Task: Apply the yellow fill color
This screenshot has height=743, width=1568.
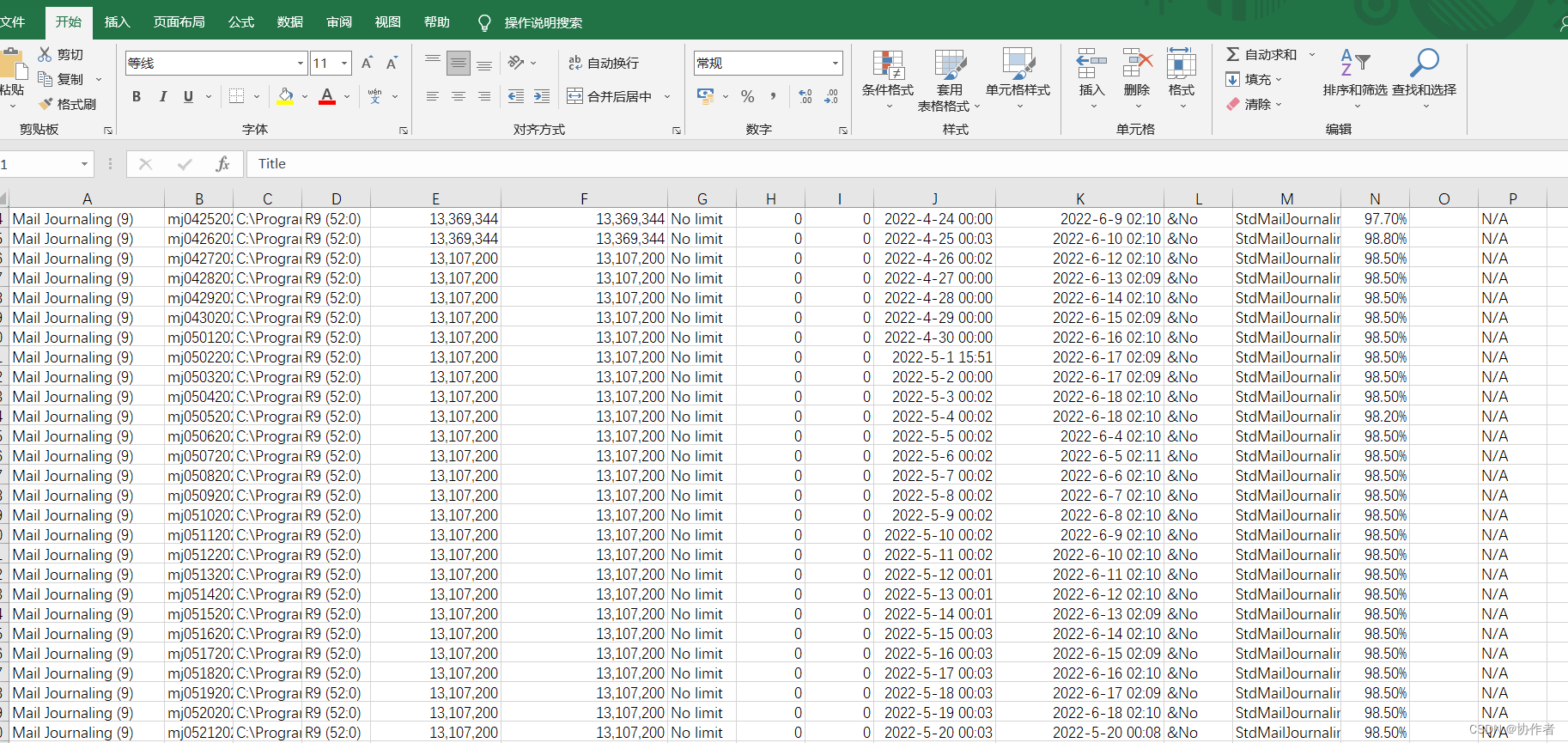Action: click(x=286, y=96)
